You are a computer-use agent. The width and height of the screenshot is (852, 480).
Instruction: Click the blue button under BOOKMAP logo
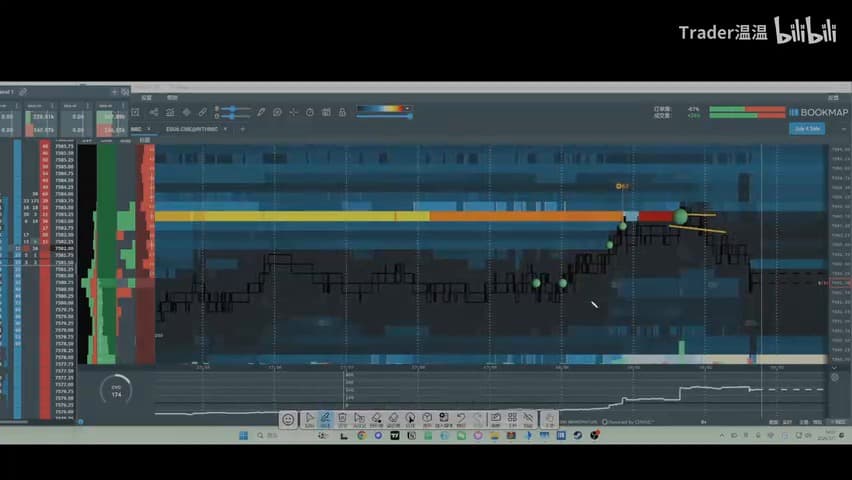click(807, 129)
